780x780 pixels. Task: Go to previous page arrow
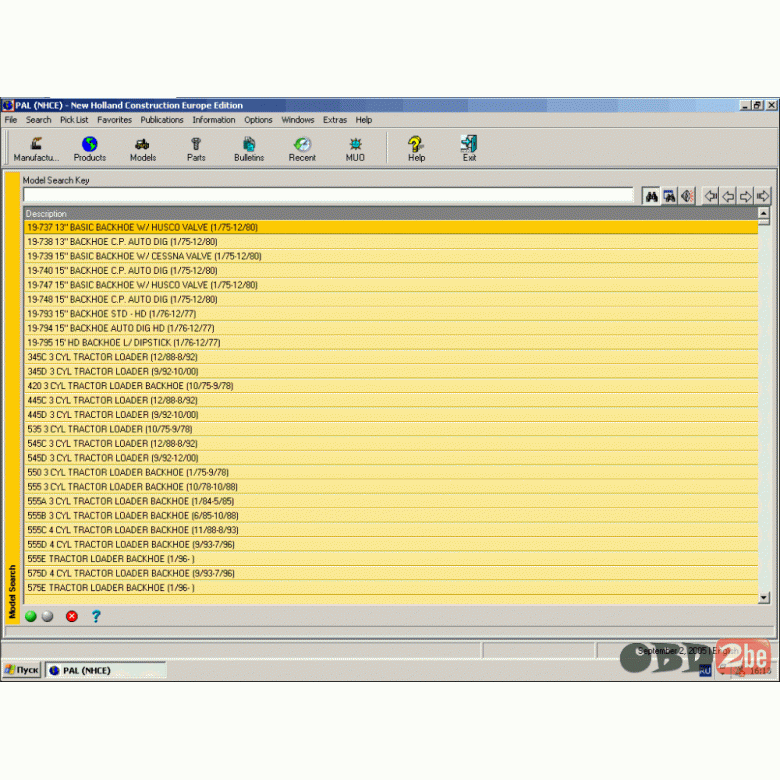(x=728, y=196)
